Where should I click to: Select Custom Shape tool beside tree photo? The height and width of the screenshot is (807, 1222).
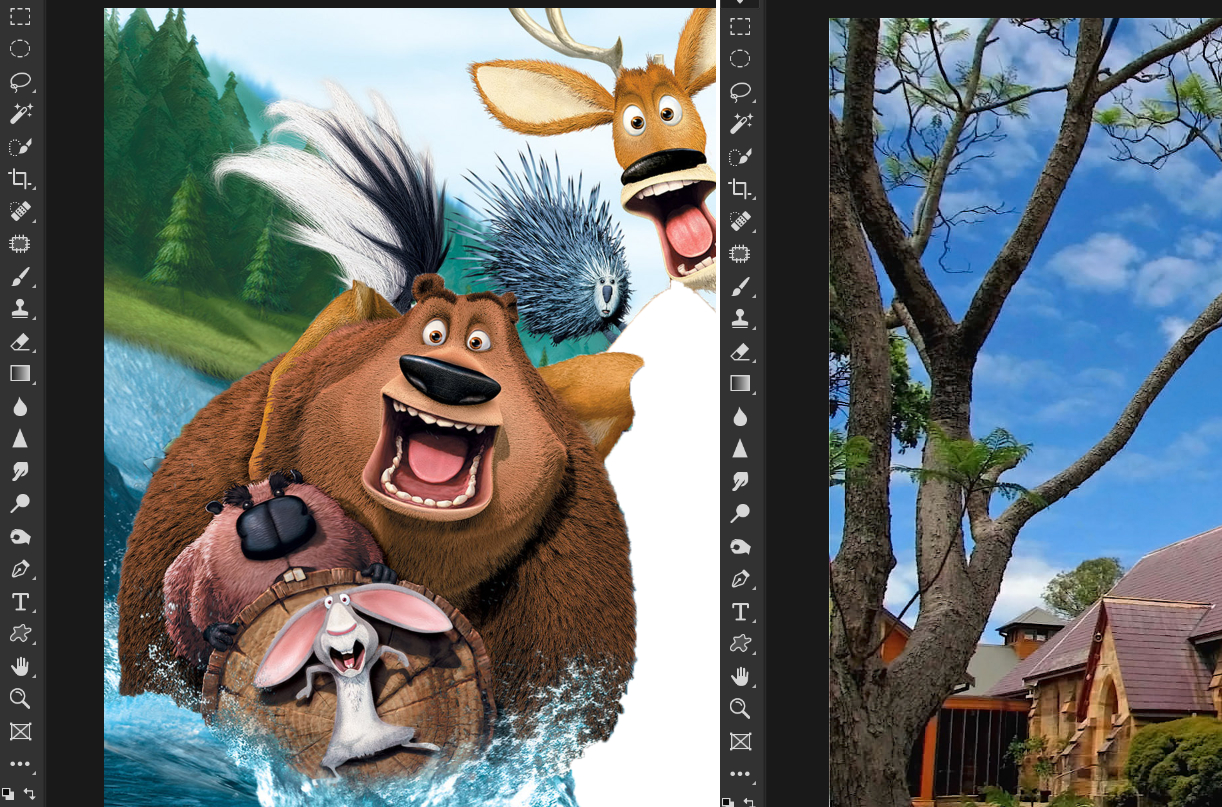coord(740,644)
